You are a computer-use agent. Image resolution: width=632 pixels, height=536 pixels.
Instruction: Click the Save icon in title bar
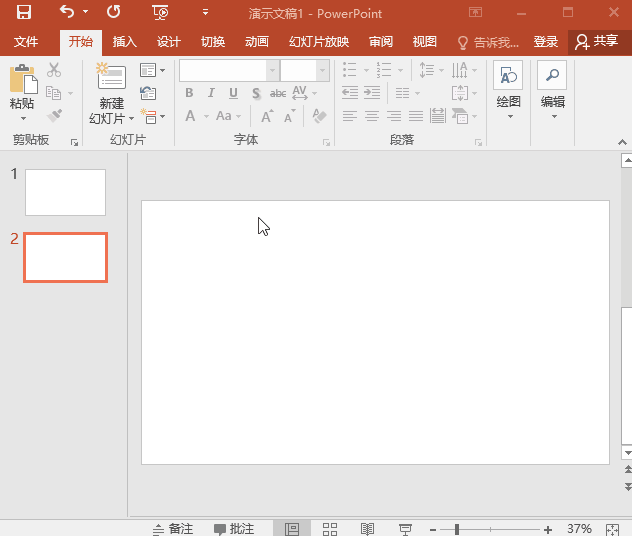click(x=23, y=13)
